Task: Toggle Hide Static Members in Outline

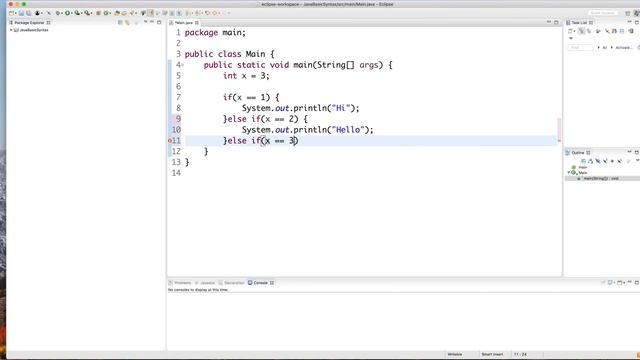Action: point(605,161)
